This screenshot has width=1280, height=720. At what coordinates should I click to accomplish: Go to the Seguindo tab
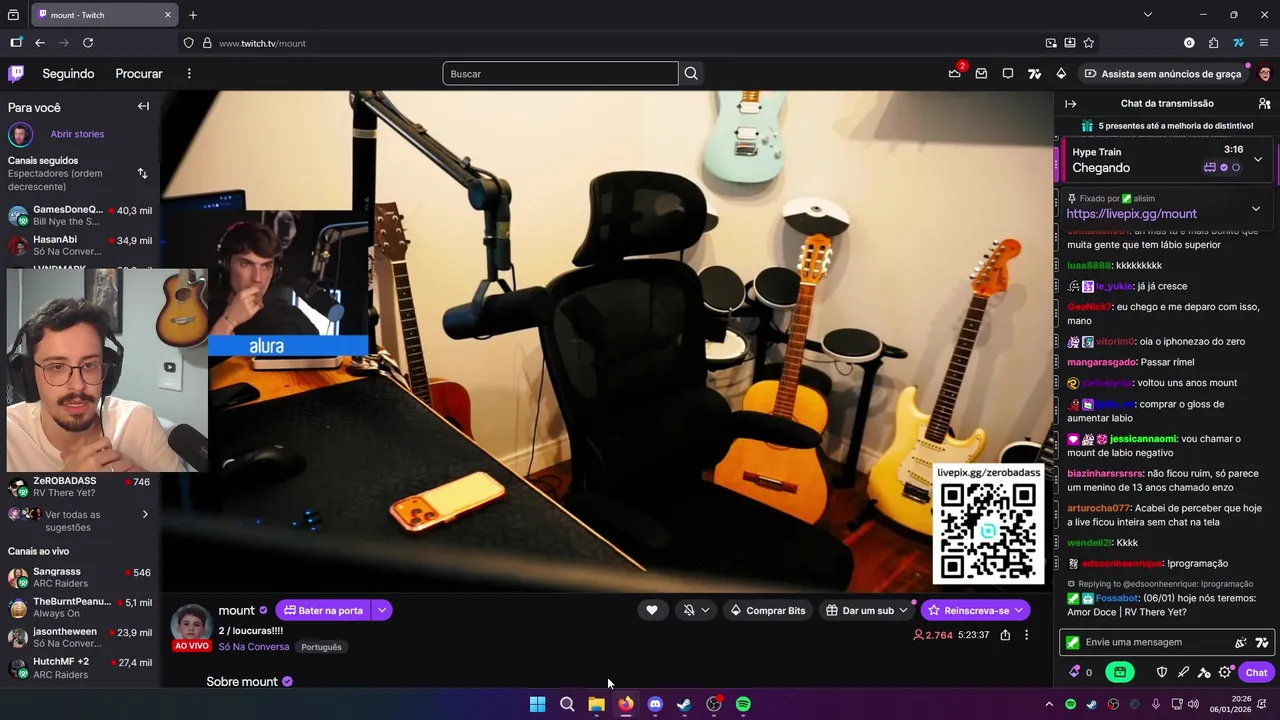[x=68, y=73]
